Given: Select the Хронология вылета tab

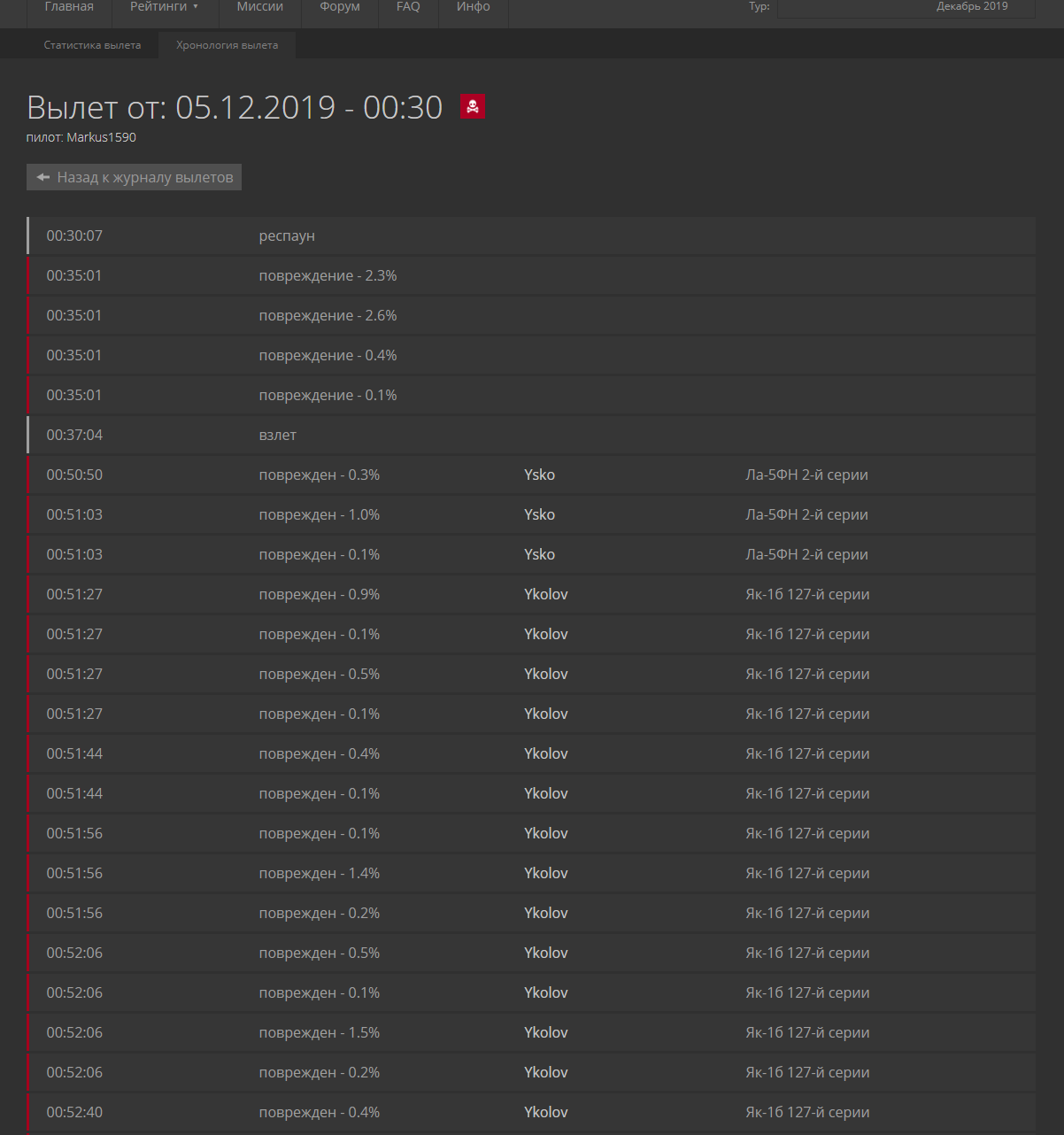Looking at the screenshot, I should [227, 45].
